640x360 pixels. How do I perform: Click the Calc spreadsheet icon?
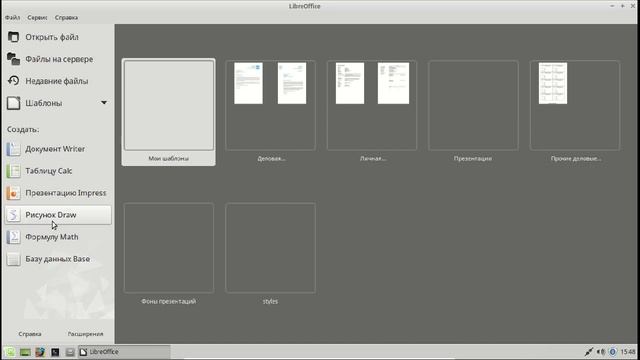13,171
